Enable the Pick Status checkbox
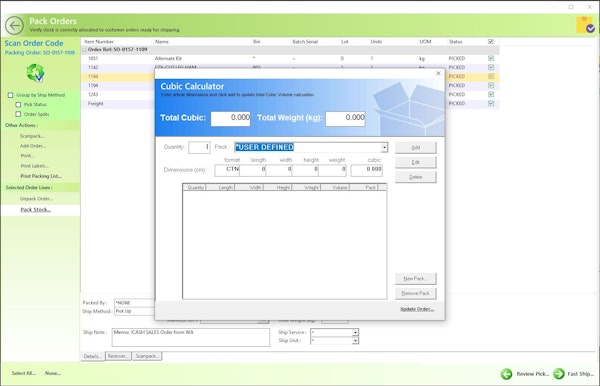600x386 pixels. coord(18,104)
